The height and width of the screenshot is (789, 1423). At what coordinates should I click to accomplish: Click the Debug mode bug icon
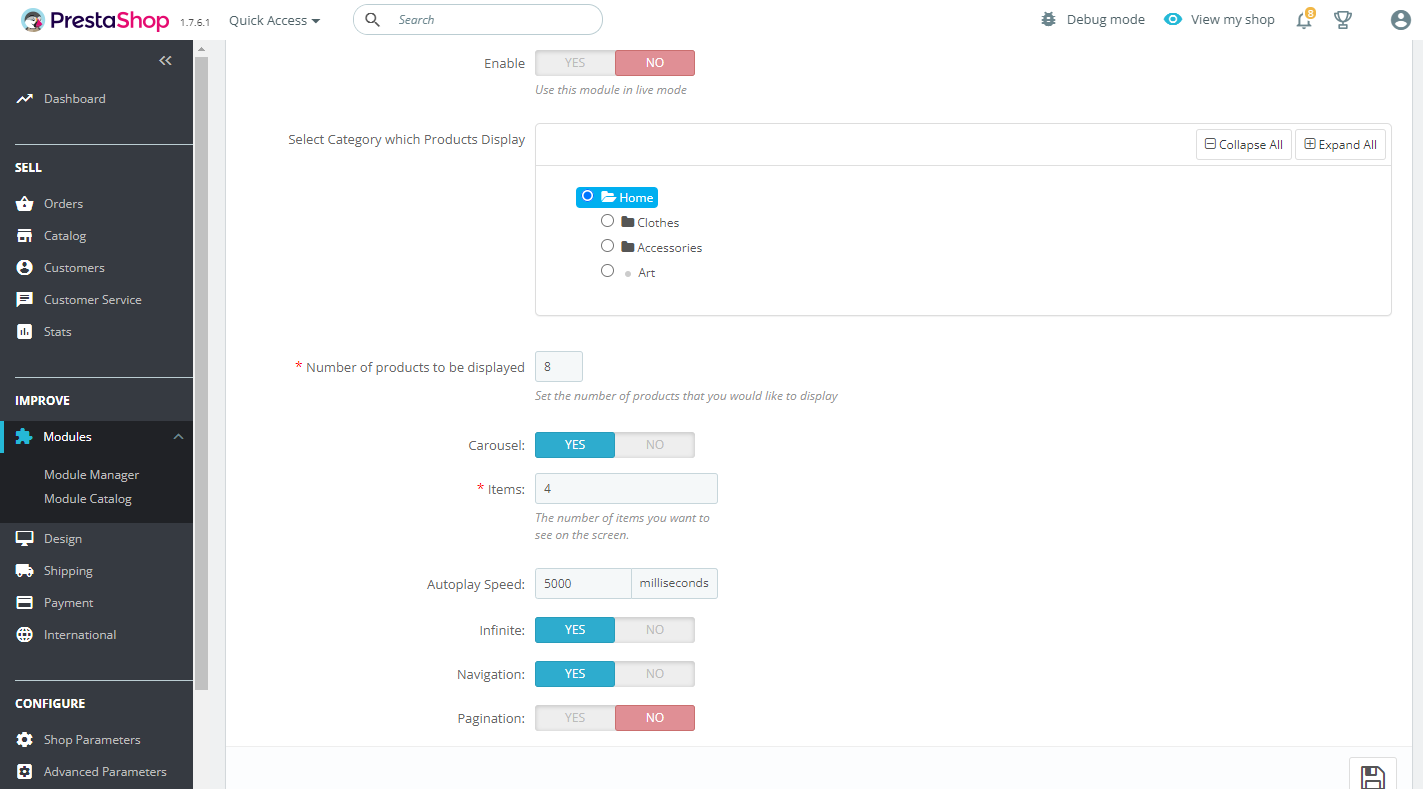click(1048, 19)
